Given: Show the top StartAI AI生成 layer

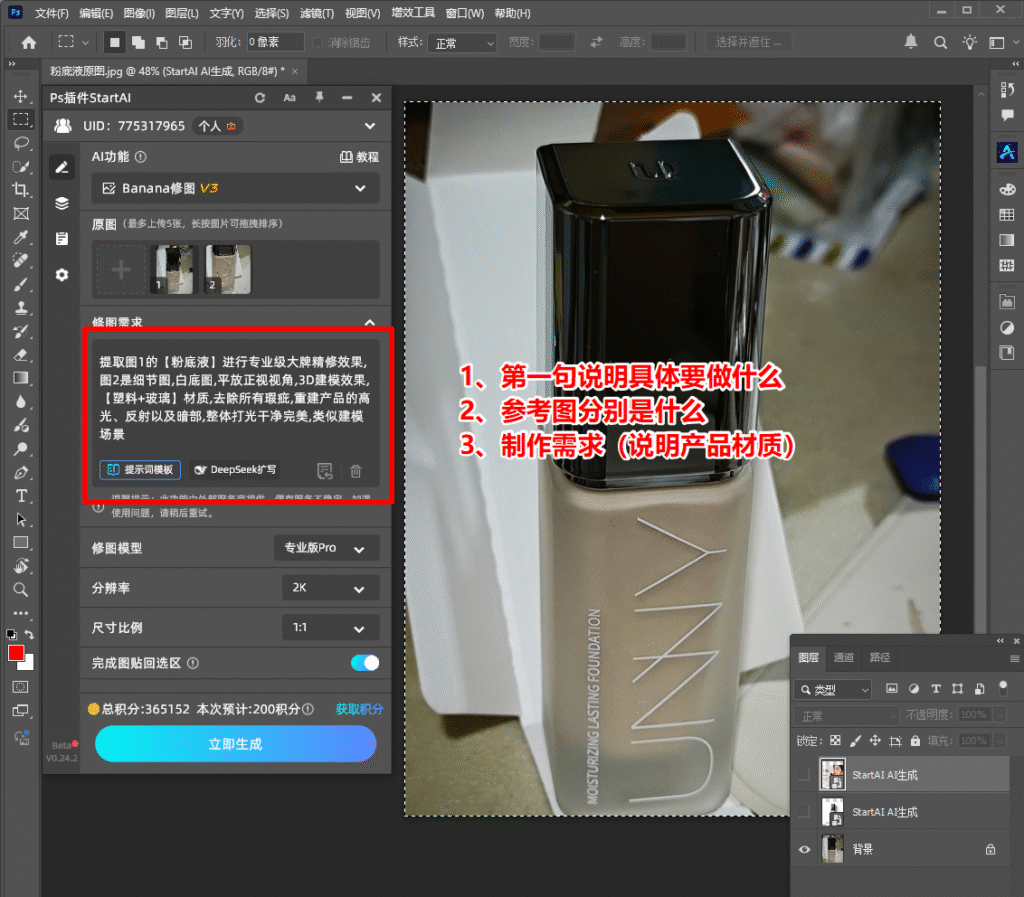Looking at the screenshot, I should click(x=804, y=775).
